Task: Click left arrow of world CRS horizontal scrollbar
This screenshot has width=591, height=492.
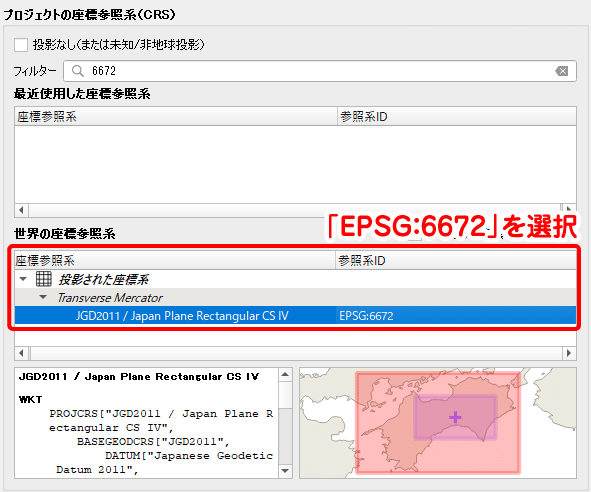Action: pyautogui.click(x=21, y=353)
